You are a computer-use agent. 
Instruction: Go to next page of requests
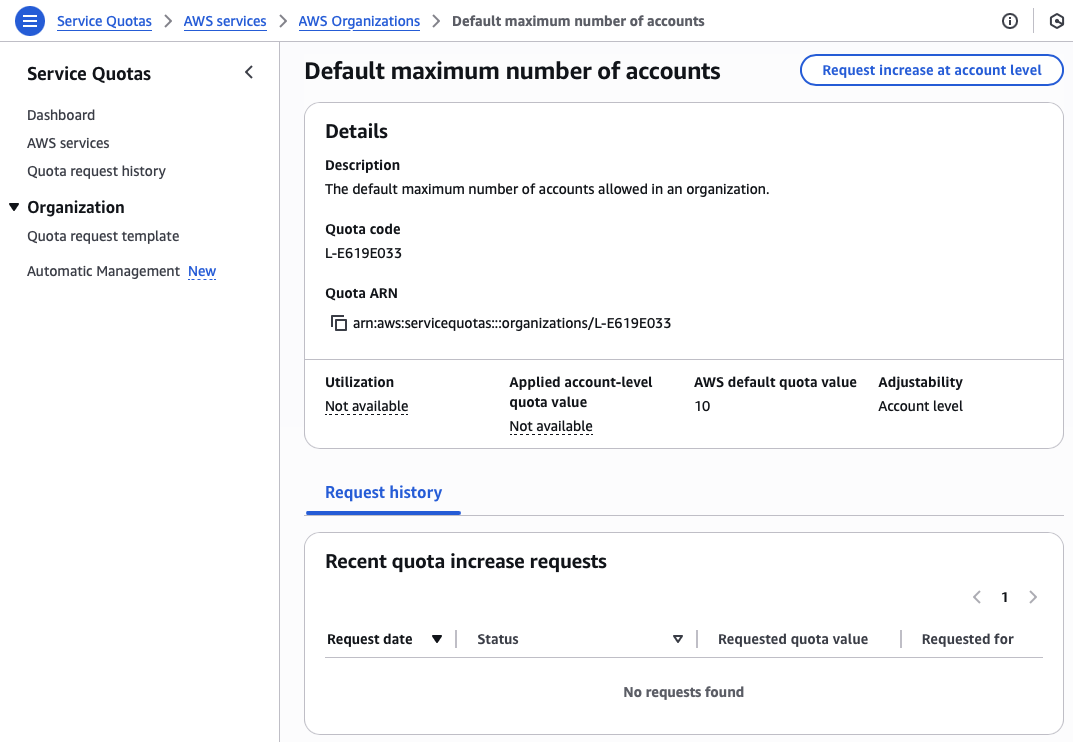click(1033, 597)
